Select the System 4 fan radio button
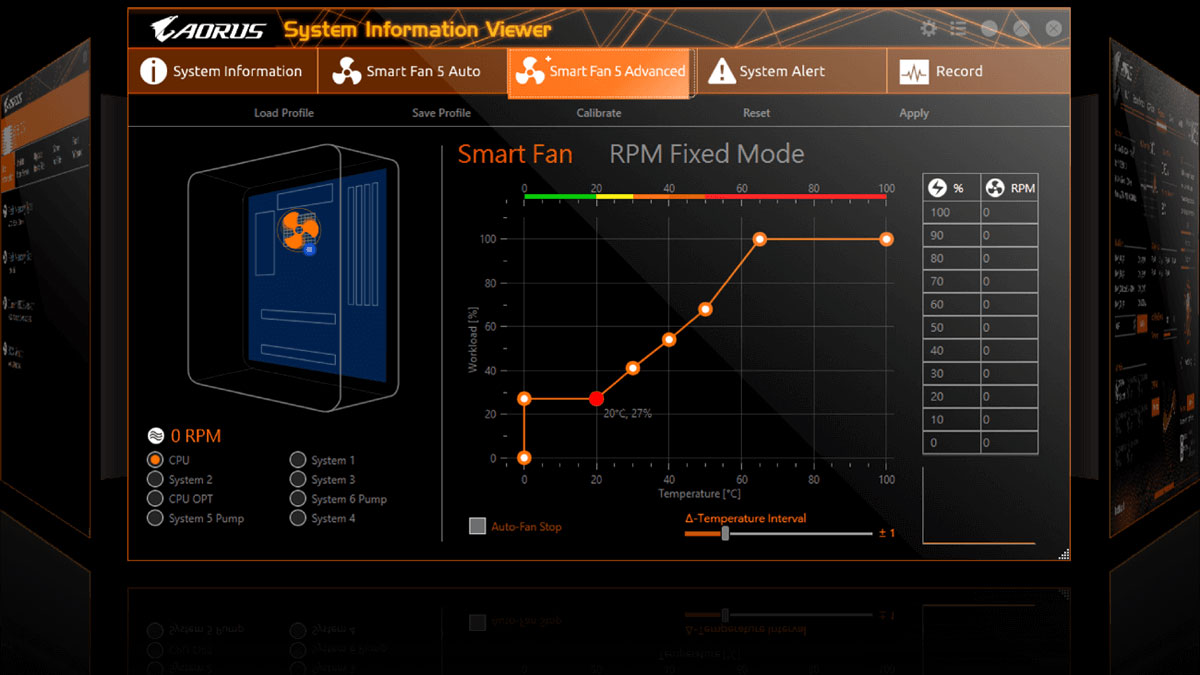 (x=298, y=518)
